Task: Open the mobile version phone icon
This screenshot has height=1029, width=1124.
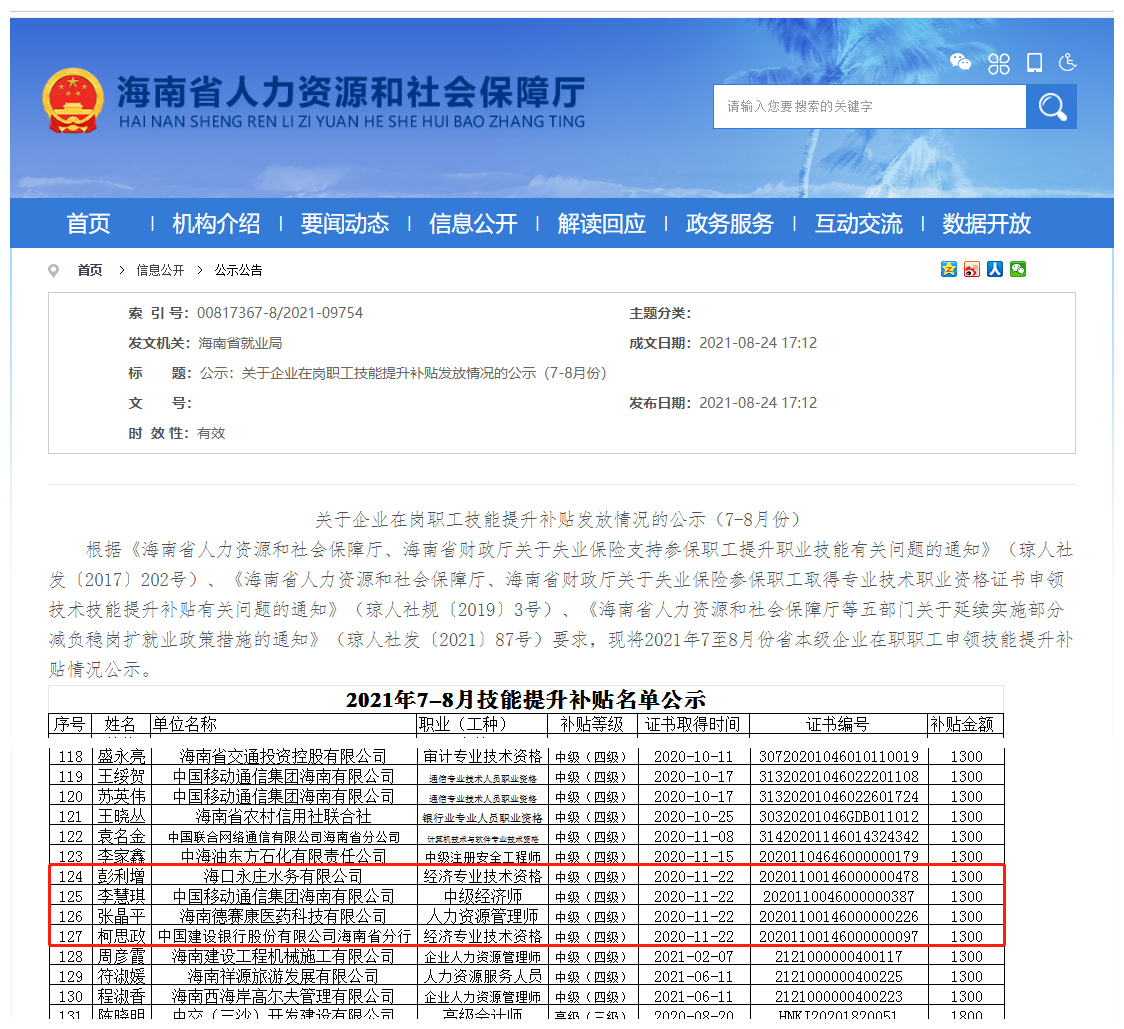Action: (x=1034, y=62)
